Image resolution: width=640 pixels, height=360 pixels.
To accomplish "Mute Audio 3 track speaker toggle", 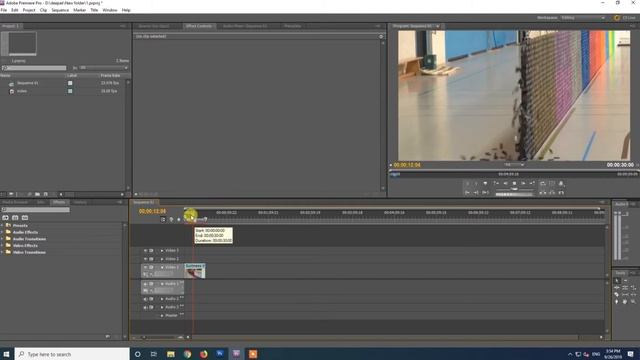I will [145, 307].
